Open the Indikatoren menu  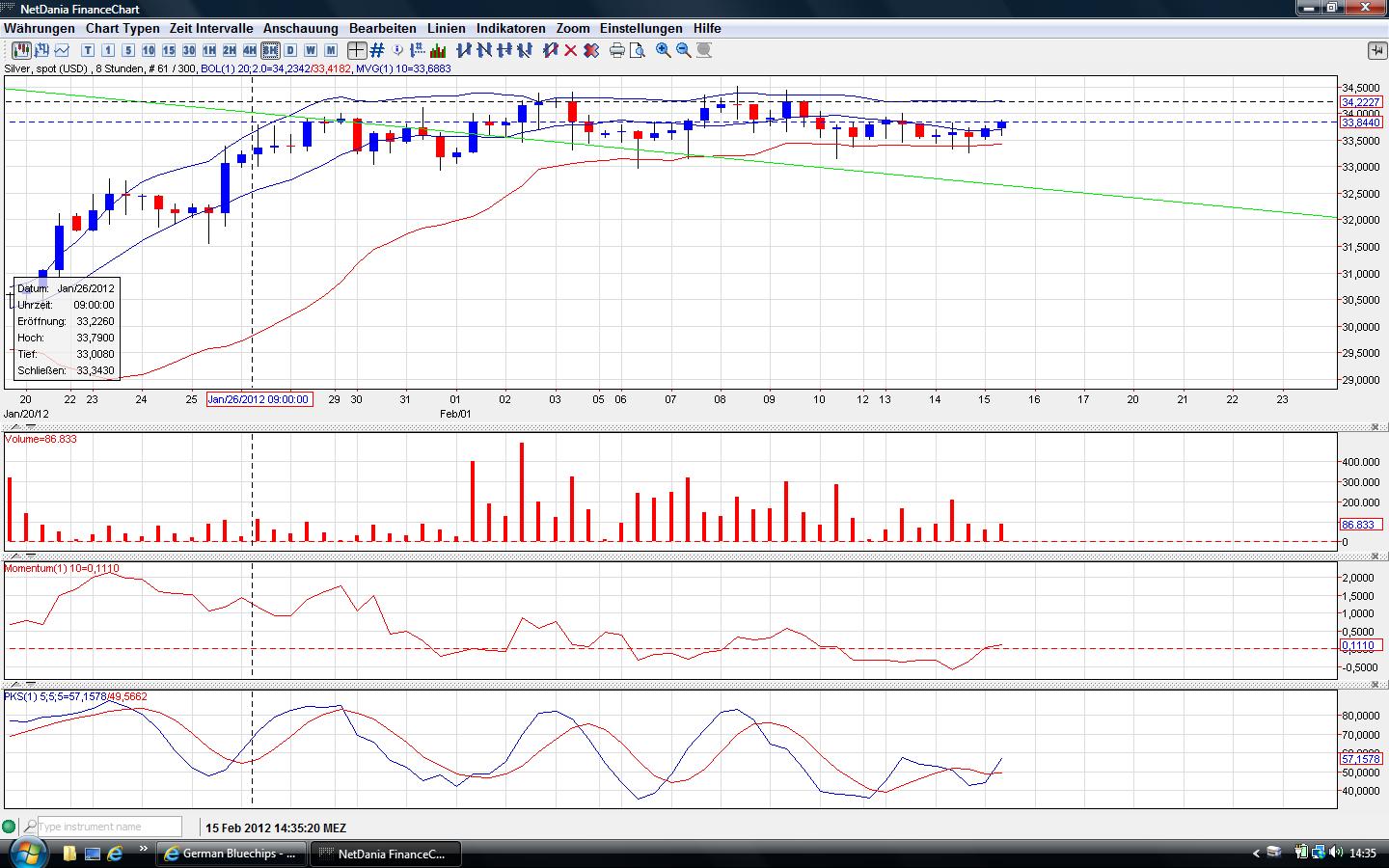pyautogui.click(x=510, y=28)
